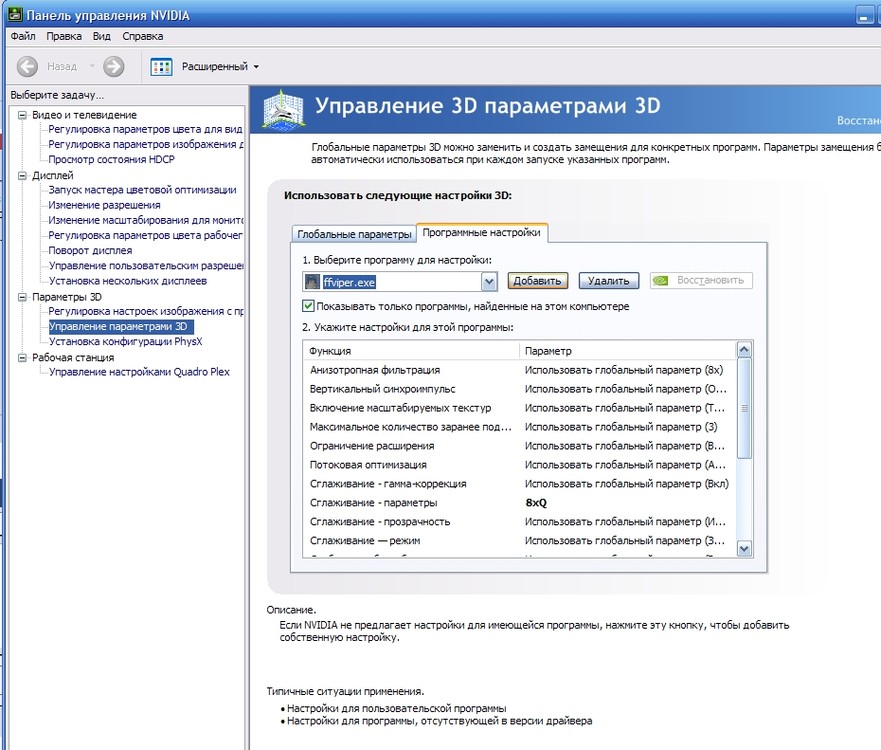Click the settings list scrollbar thumb
This screenshot has width=881, height=750.
[744, 408]
